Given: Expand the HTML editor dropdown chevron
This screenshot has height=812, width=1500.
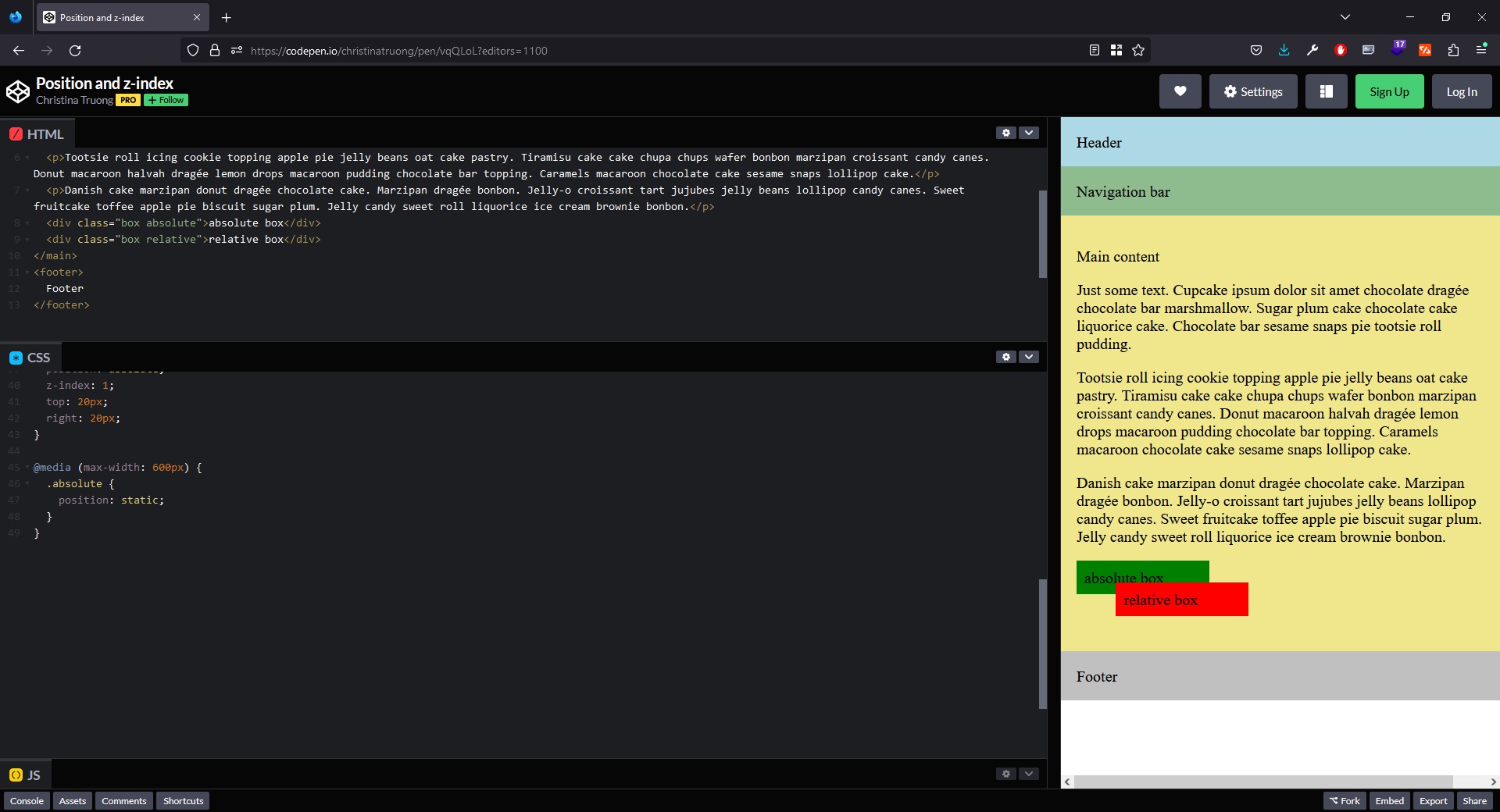Looking at the screenshot, I should (x=1029, y=133).
